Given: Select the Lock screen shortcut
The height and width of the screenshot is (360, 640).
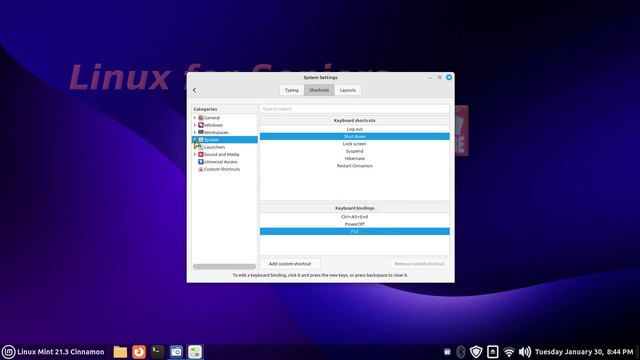Looking at the screenshot, I should tap(355, 144).
